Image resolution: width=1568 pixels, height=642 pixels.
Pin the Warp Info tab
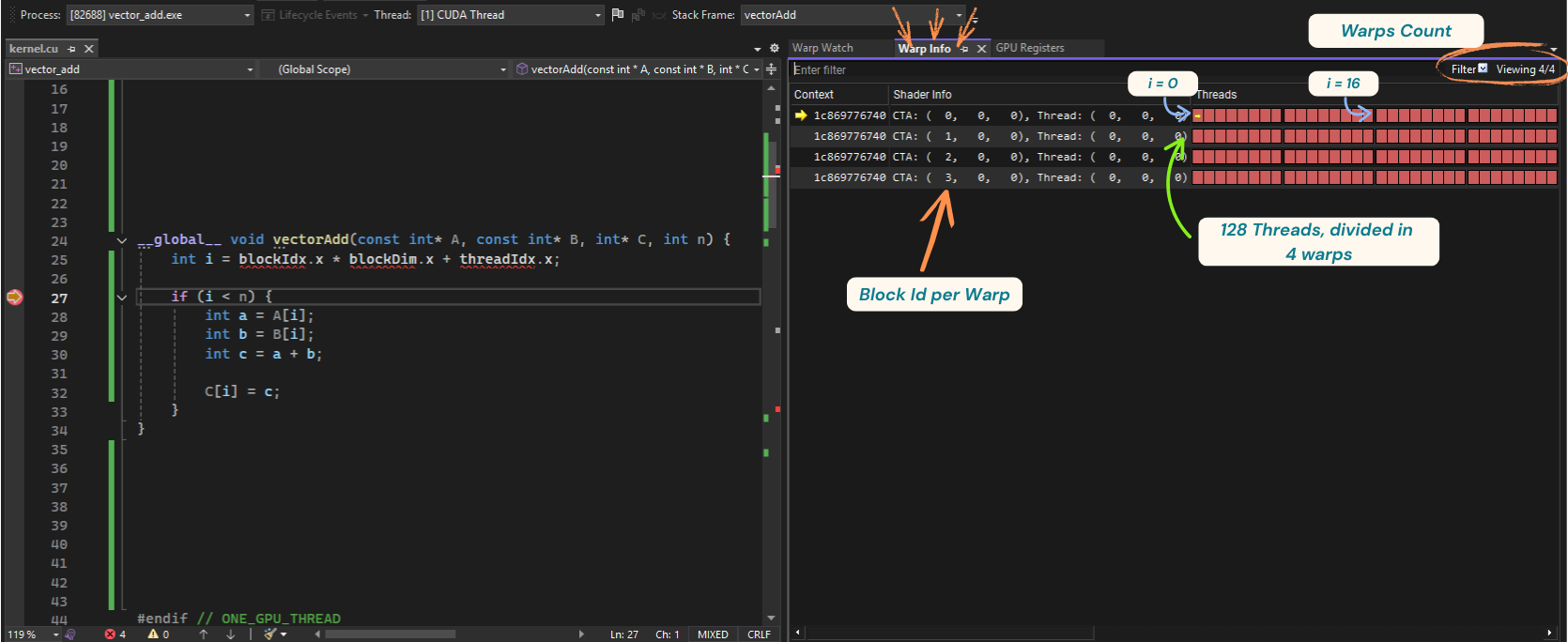[964, 49]
